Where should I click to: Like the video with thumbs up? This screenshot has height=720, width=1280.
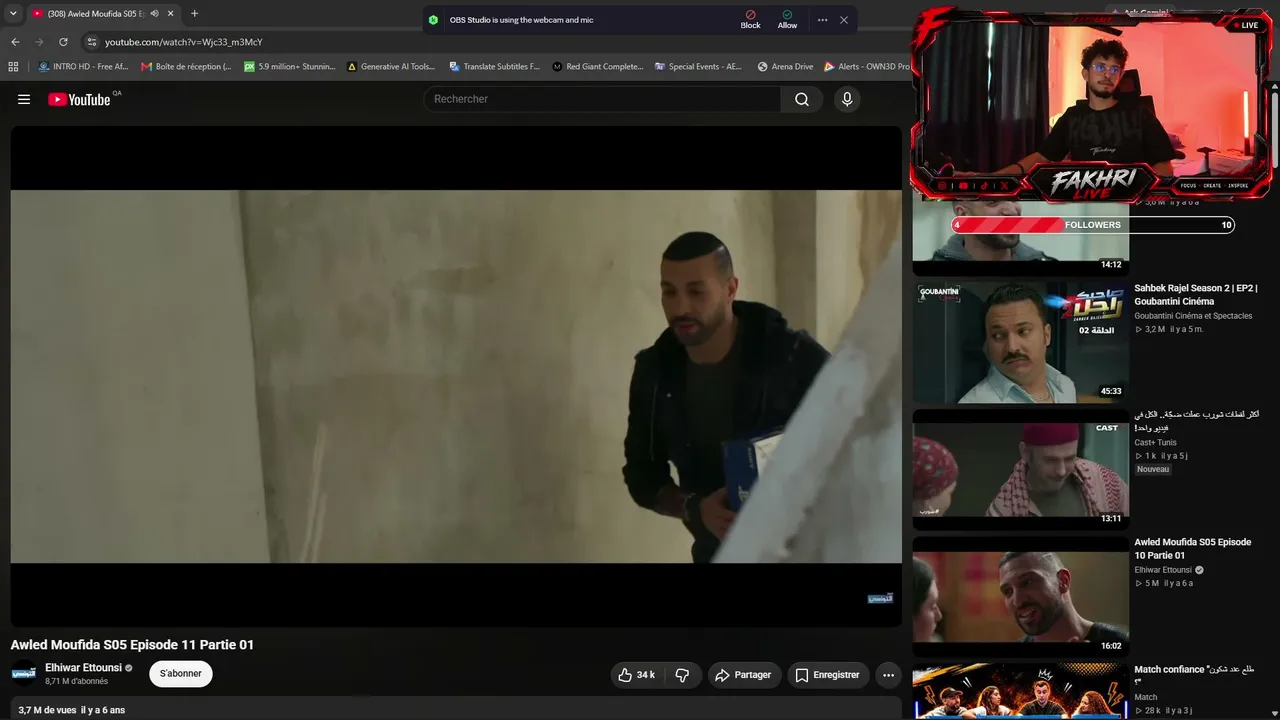[636, 675]
